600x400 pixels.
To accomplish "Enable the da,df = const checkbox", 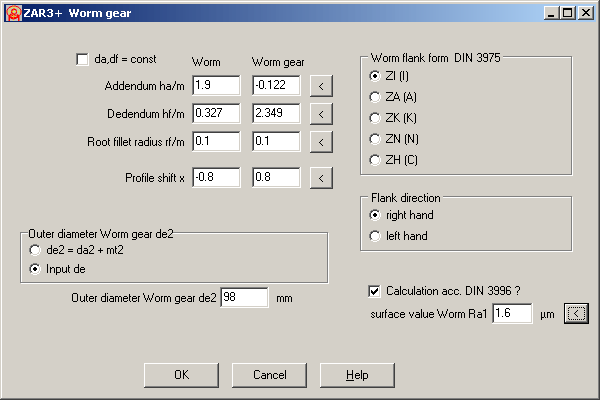I will pyautogui.click(x=82, y=60).
